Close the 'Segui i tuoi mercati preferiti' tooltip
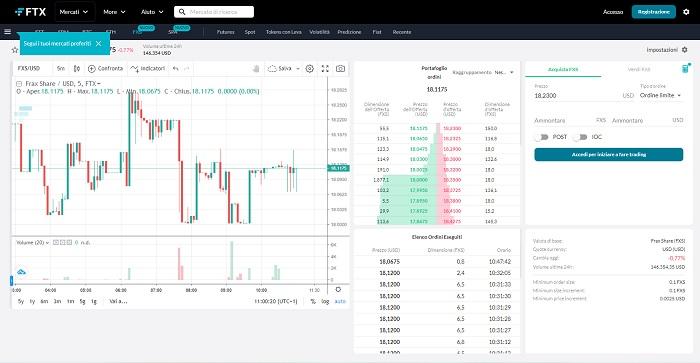Image resolution: width=700 pixels, height=363 pixels. pos(99,44)
